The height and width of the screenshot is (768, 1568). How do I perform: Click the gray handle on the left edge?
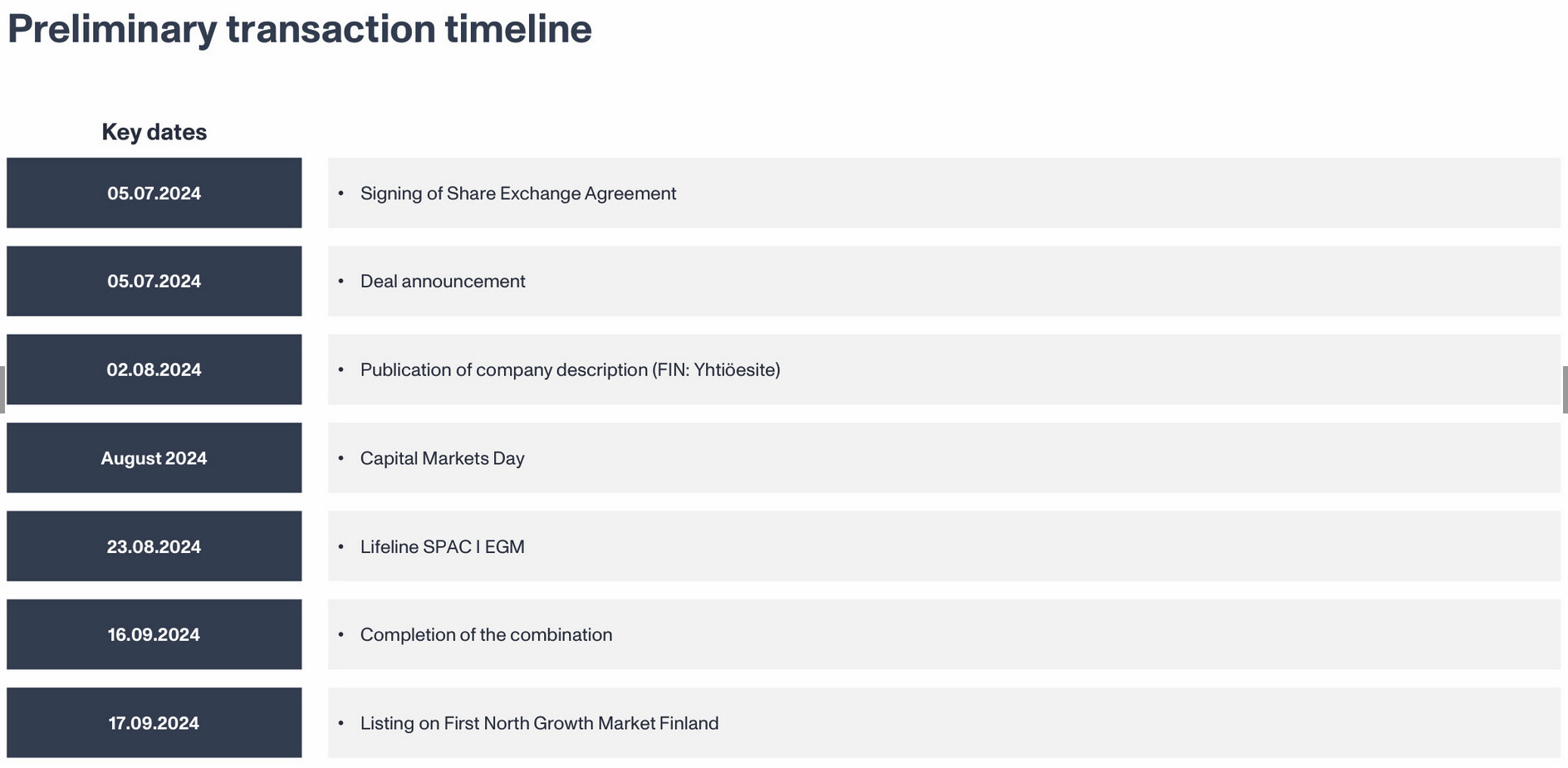pos(2,389)
